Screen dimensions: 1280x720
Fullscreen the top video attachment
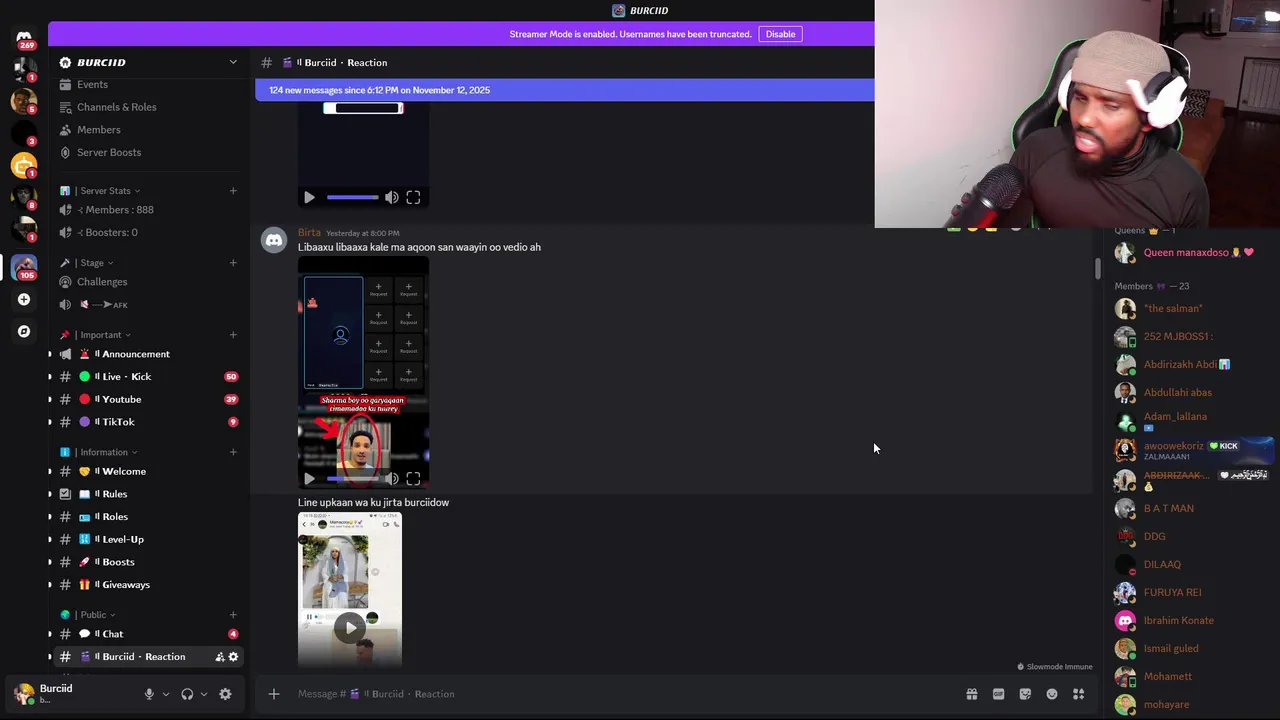[413, 198]
